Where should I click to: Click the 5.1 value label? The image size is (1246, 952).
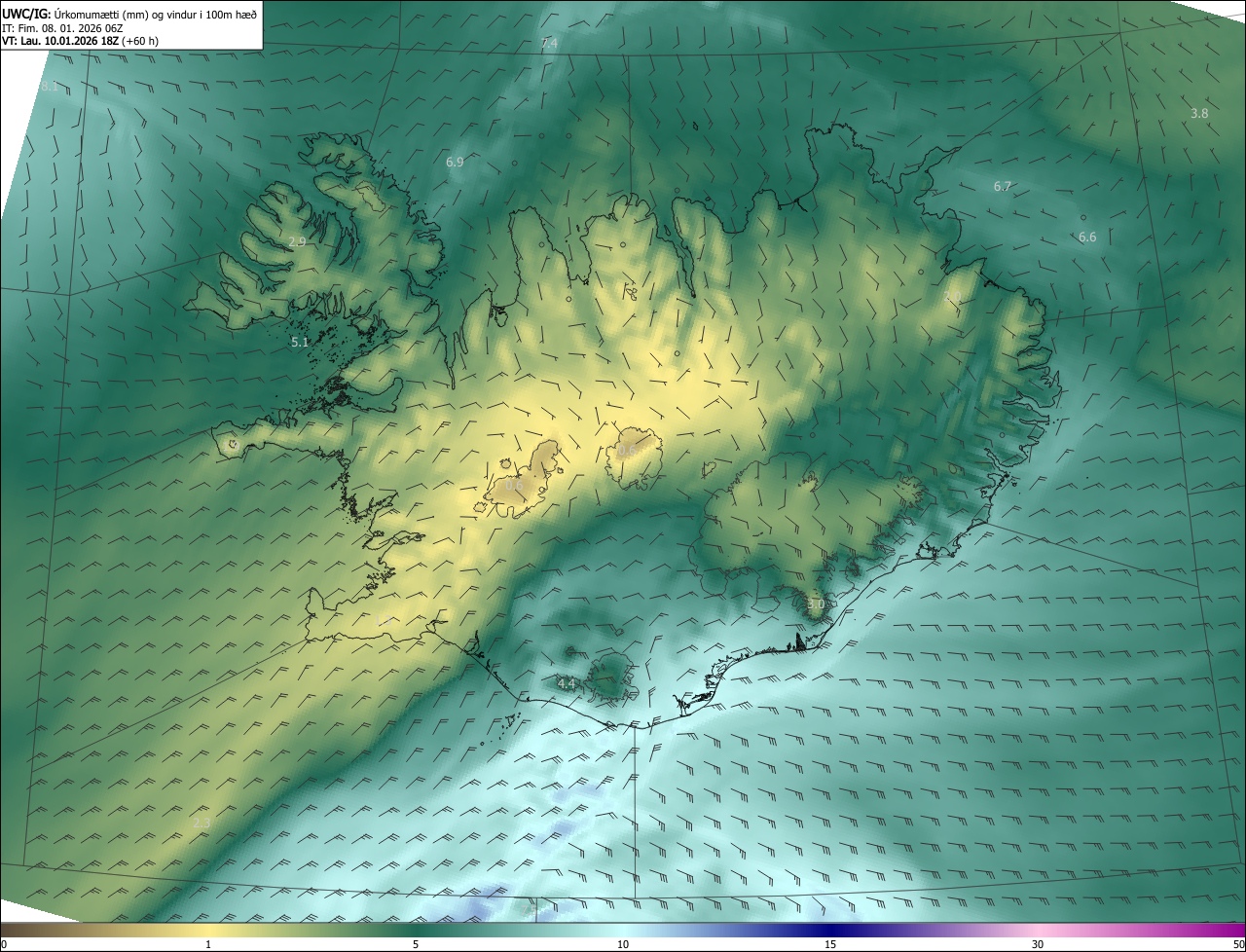[x=300, y=343]
